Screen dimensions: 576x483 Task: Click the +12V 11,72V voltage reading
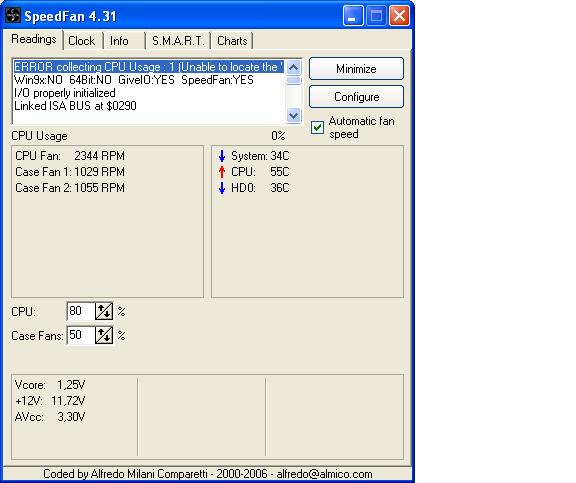50,401
